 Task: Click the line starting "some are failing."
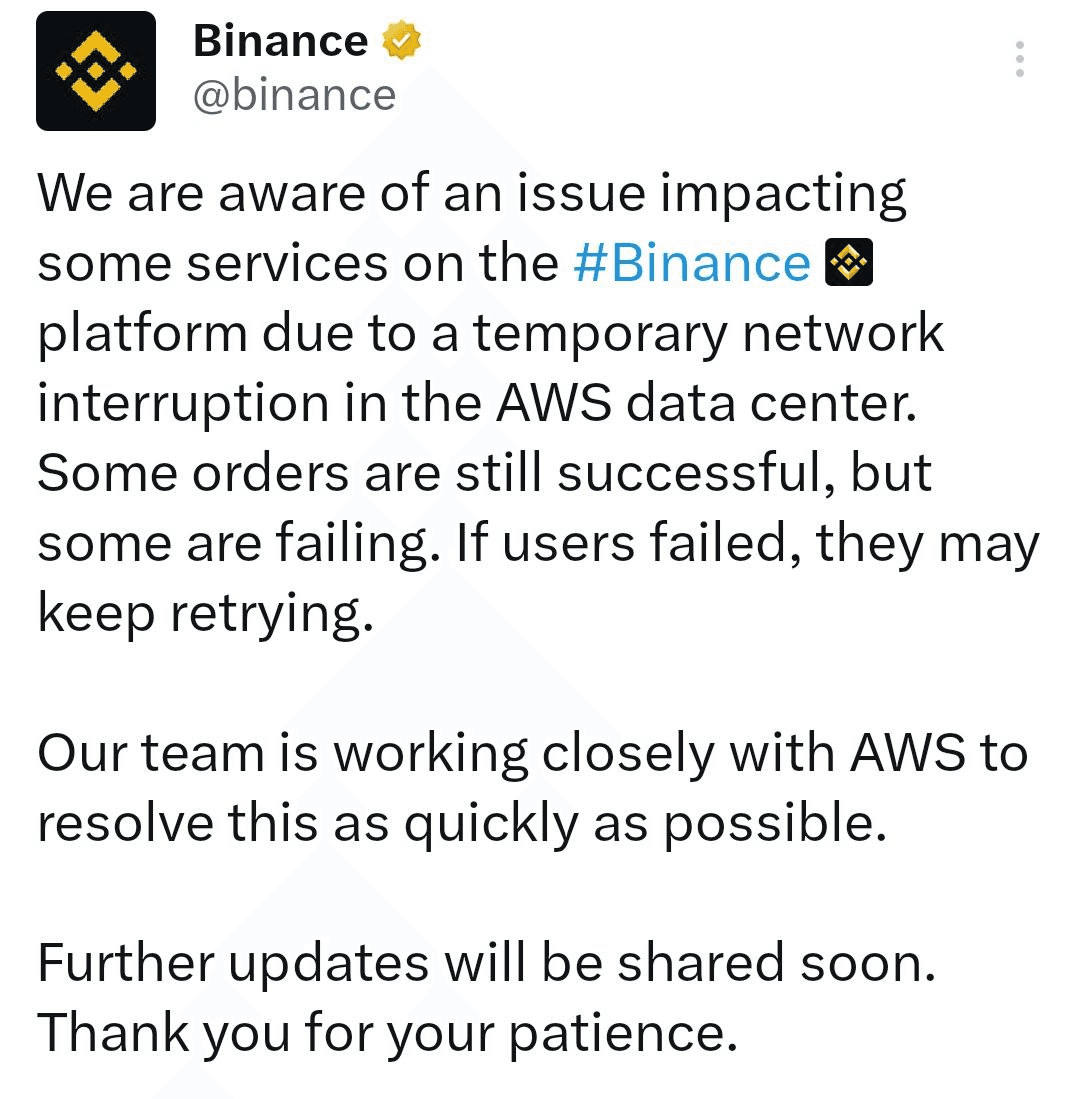[538, 544]
